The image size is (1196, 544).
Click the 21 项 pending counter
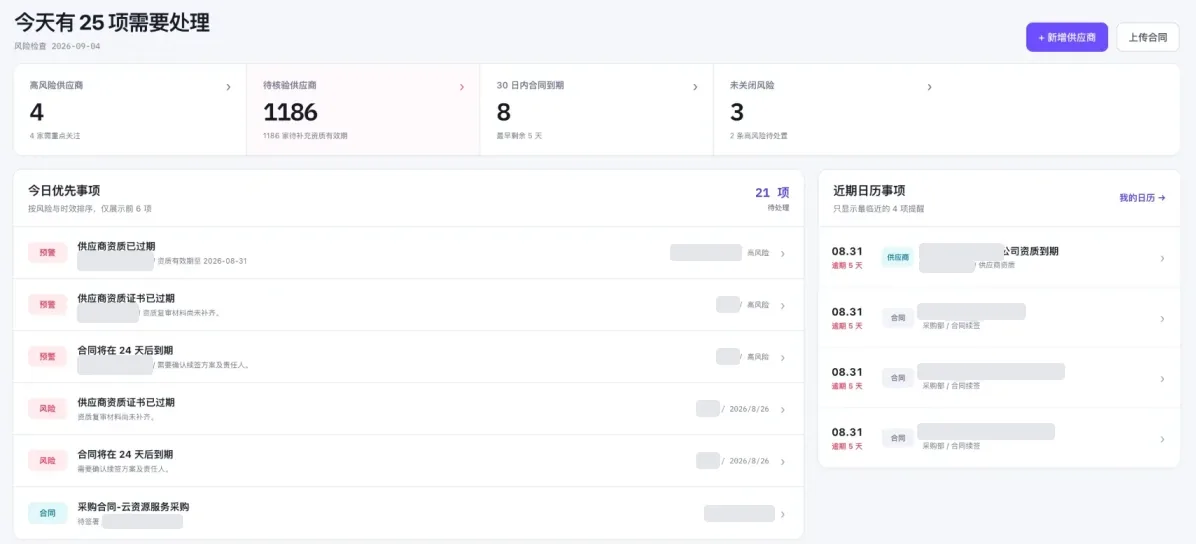(x=772, y=192)
